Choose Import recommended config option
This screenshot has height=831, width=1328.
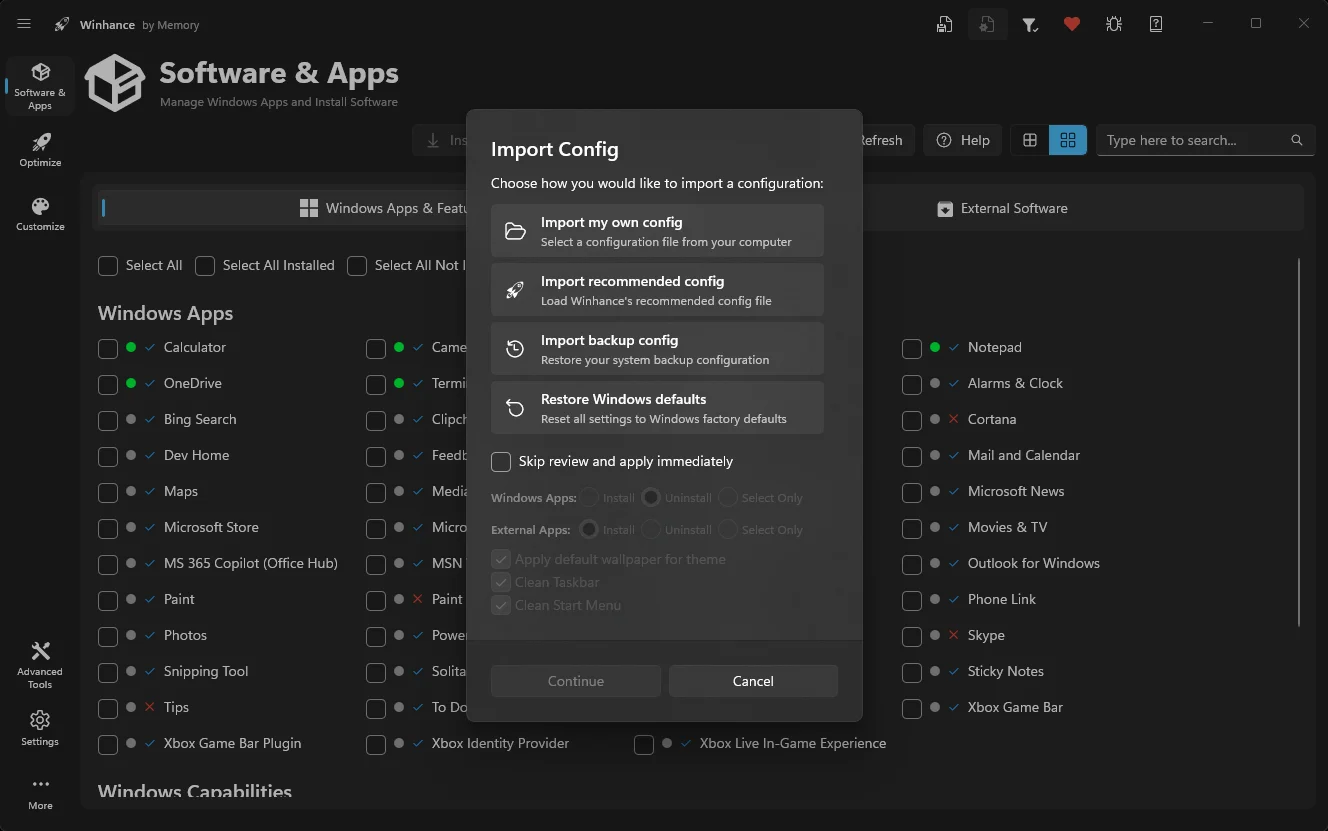tap(657, 290)
